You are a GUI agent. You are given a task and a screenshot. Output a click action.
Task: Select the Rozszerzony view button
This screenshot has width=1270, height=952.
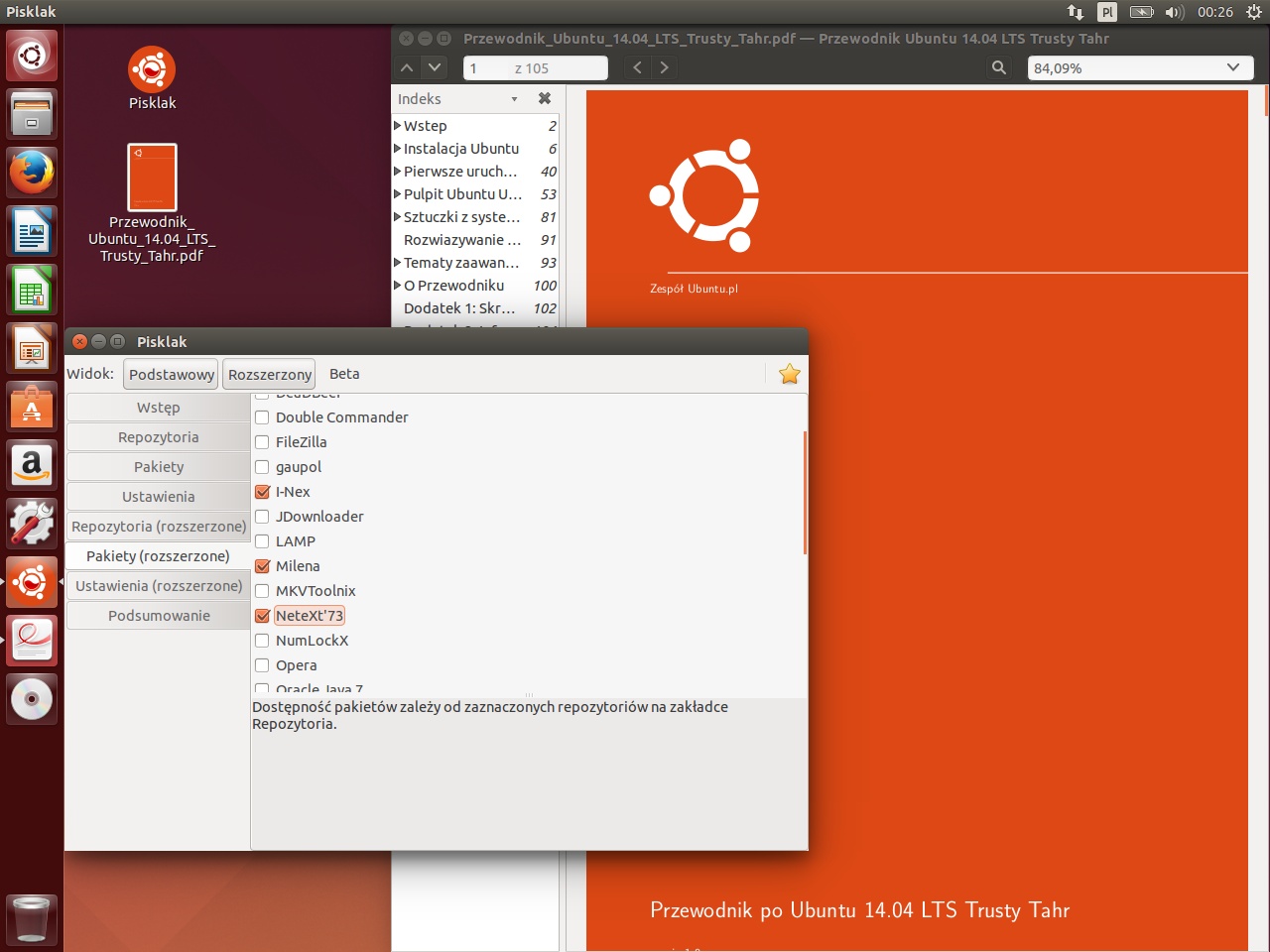pyautogui.click(x=269, y=374)
